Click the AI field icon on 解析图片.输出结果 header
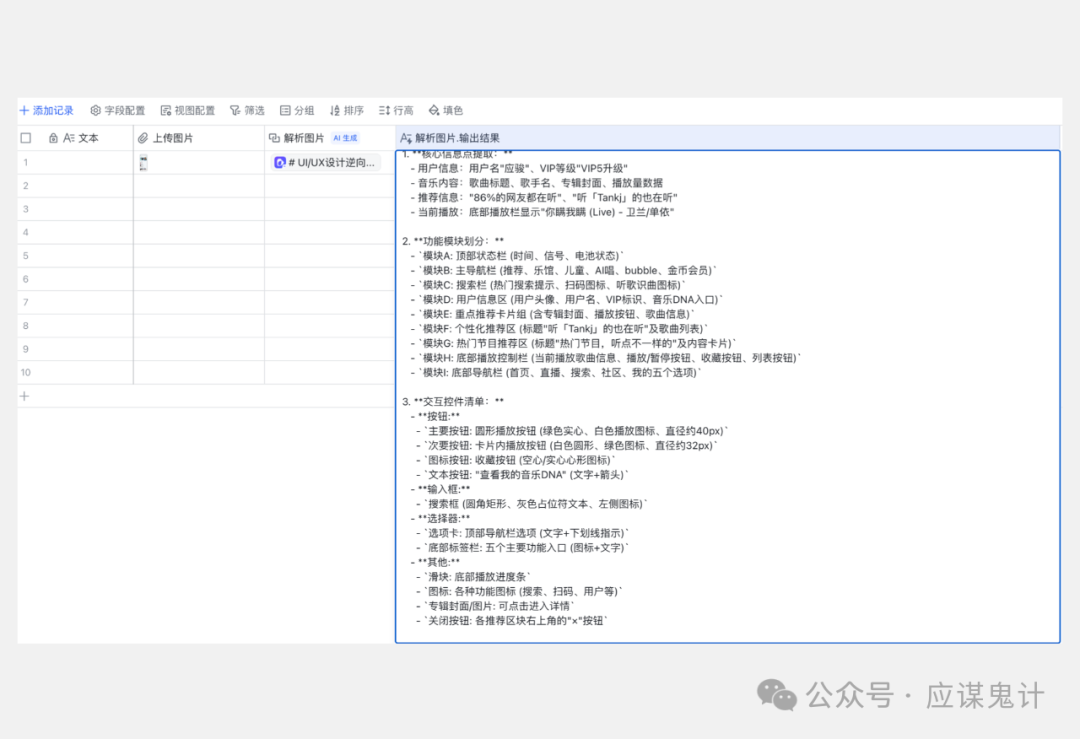1080x739 pixels. coord(404,137)
